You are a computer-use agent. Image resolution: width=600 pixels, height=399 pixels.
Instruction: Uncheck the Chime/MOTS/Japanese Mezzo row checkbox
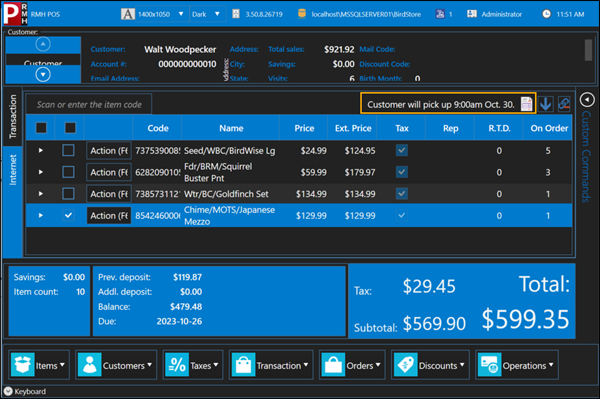[x=68, y=215]
